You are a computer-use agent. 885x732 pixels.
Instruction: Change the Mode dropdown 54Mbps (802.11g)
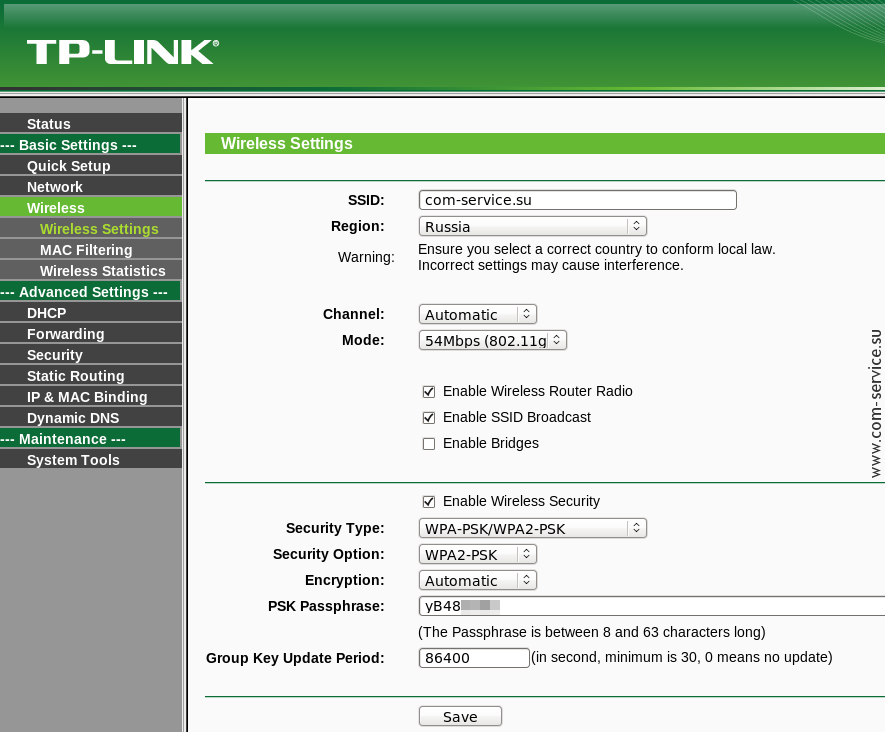[x=492, y=340]
